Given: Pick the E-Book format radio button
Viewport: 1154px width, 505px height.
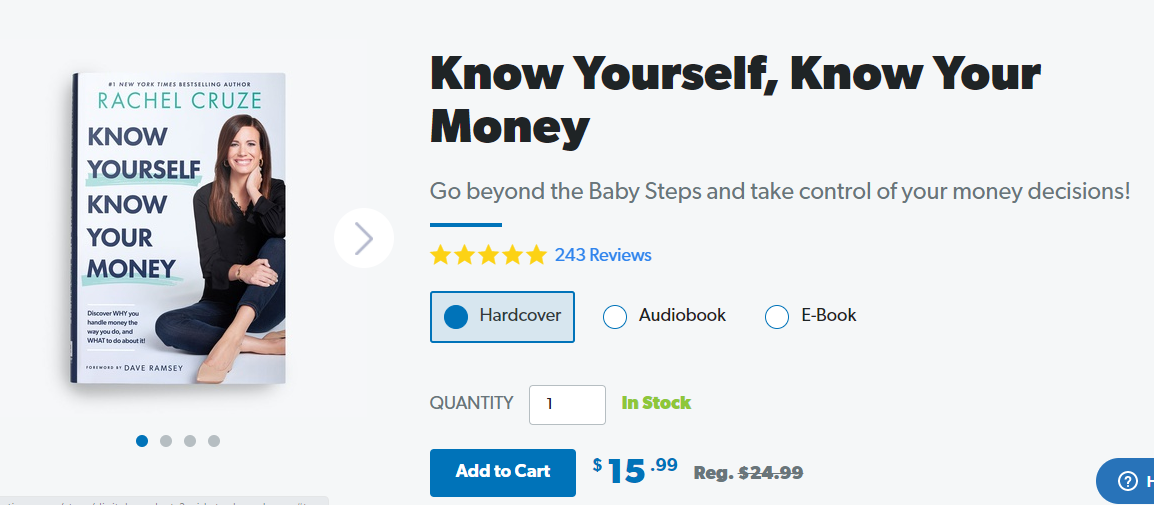Looking at the screenshot, I should coord(777,317).
